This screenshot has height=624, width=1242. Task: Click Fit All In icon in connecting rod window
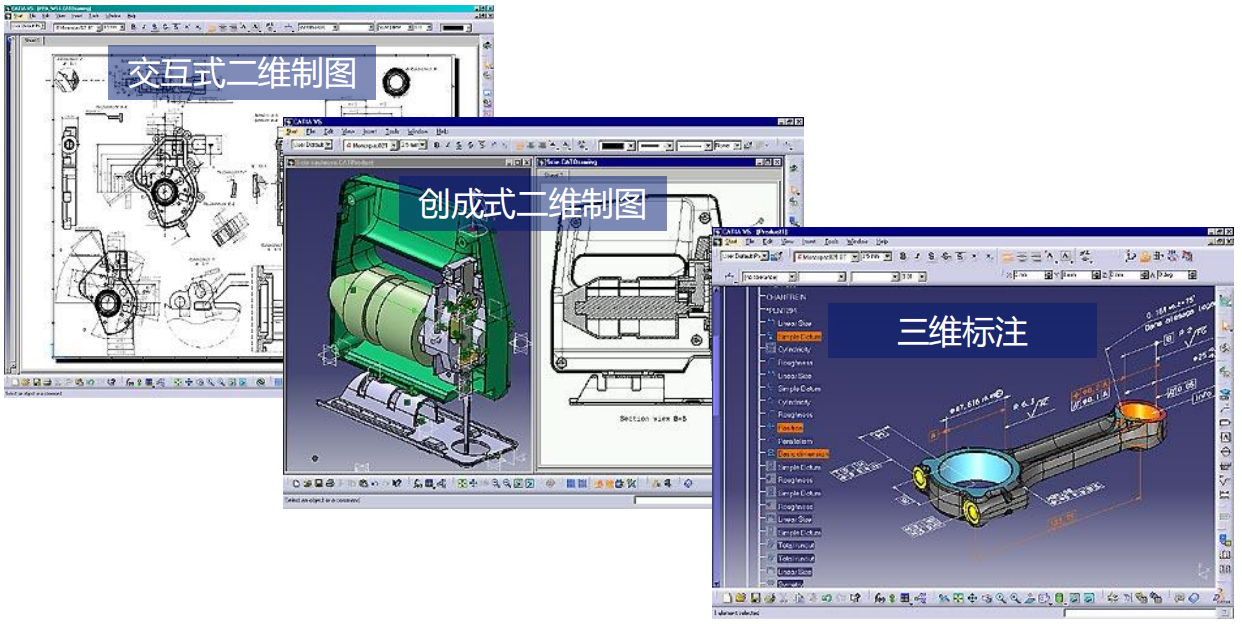coord(957,599)
